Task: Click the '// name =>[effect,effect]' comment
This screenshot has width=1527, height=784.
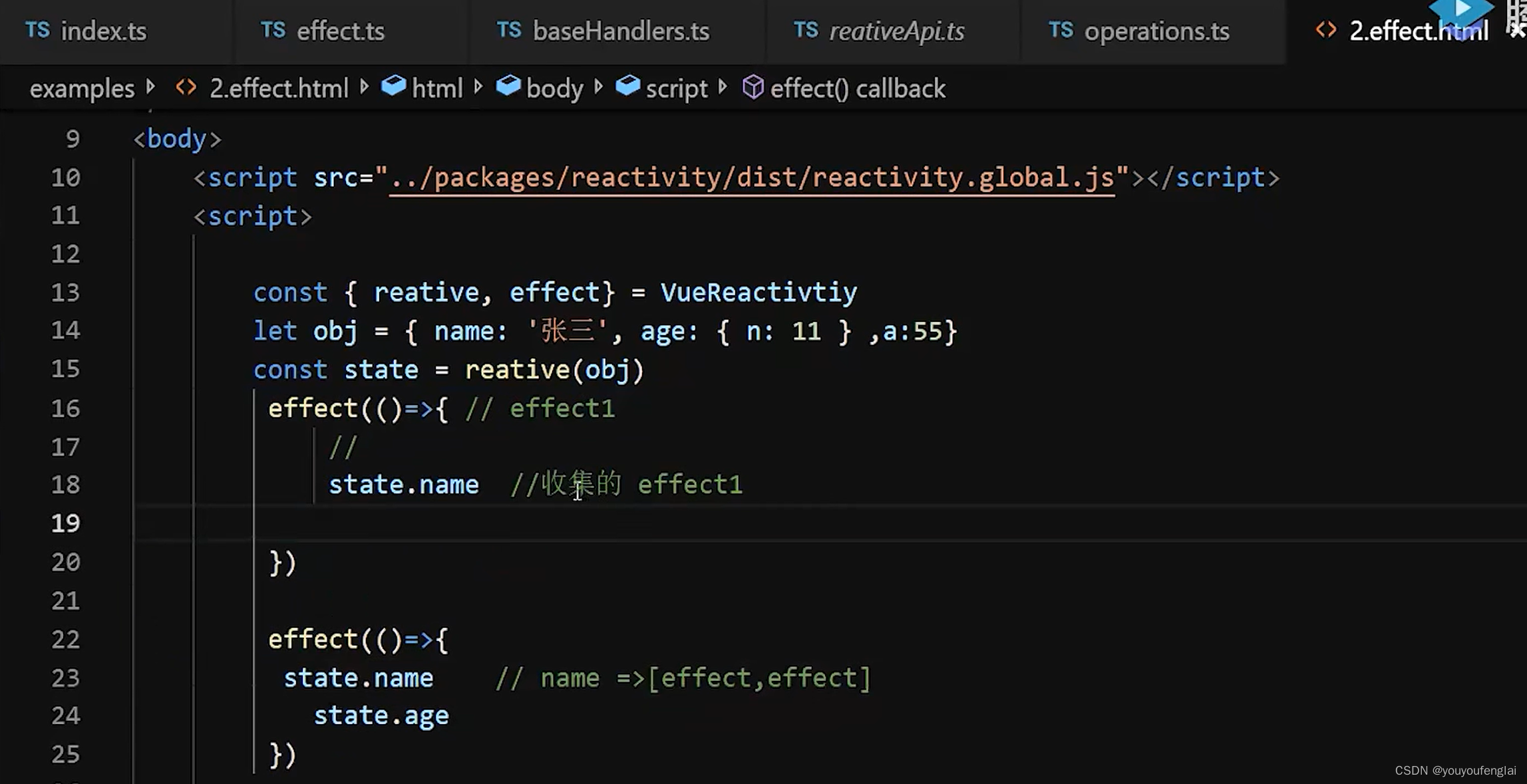Action: [683, 678]
